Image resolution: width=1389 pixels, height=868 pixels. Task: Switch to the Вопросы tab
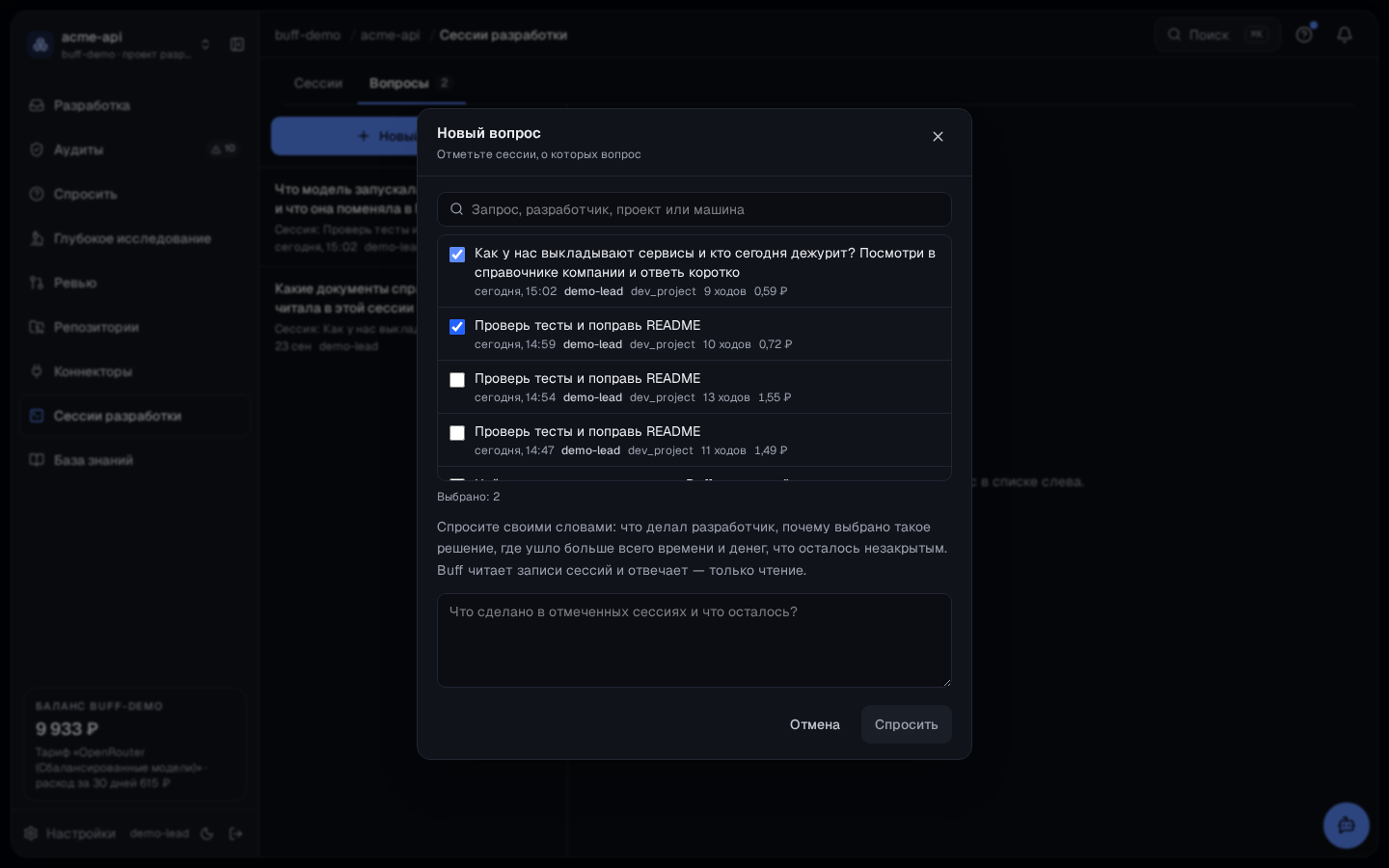410,83
